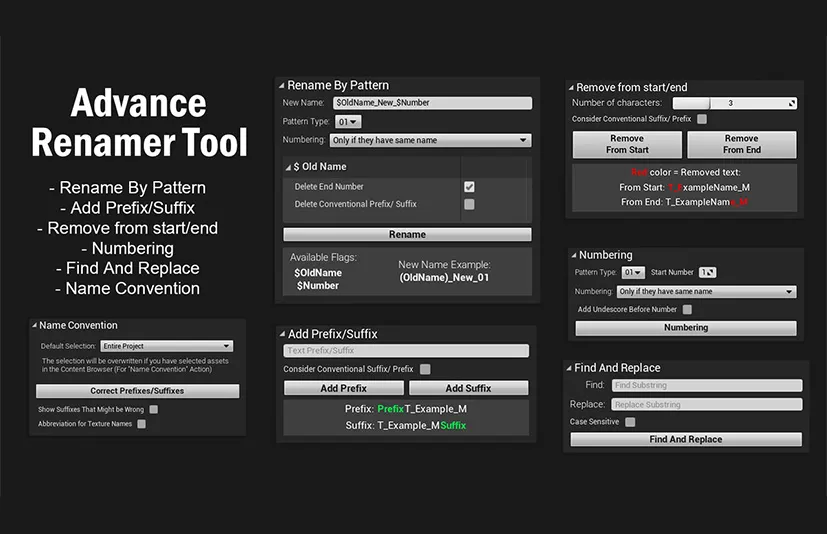Click the Start Number field
827x534 pixels.
click(x=707, y=273)
